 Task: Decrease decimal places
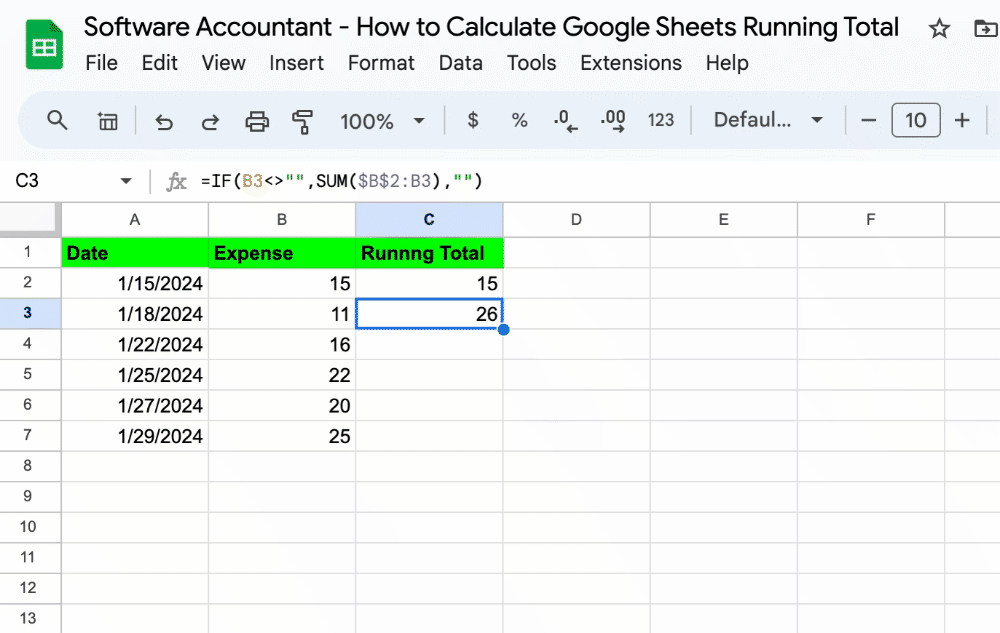click(565, 120)
